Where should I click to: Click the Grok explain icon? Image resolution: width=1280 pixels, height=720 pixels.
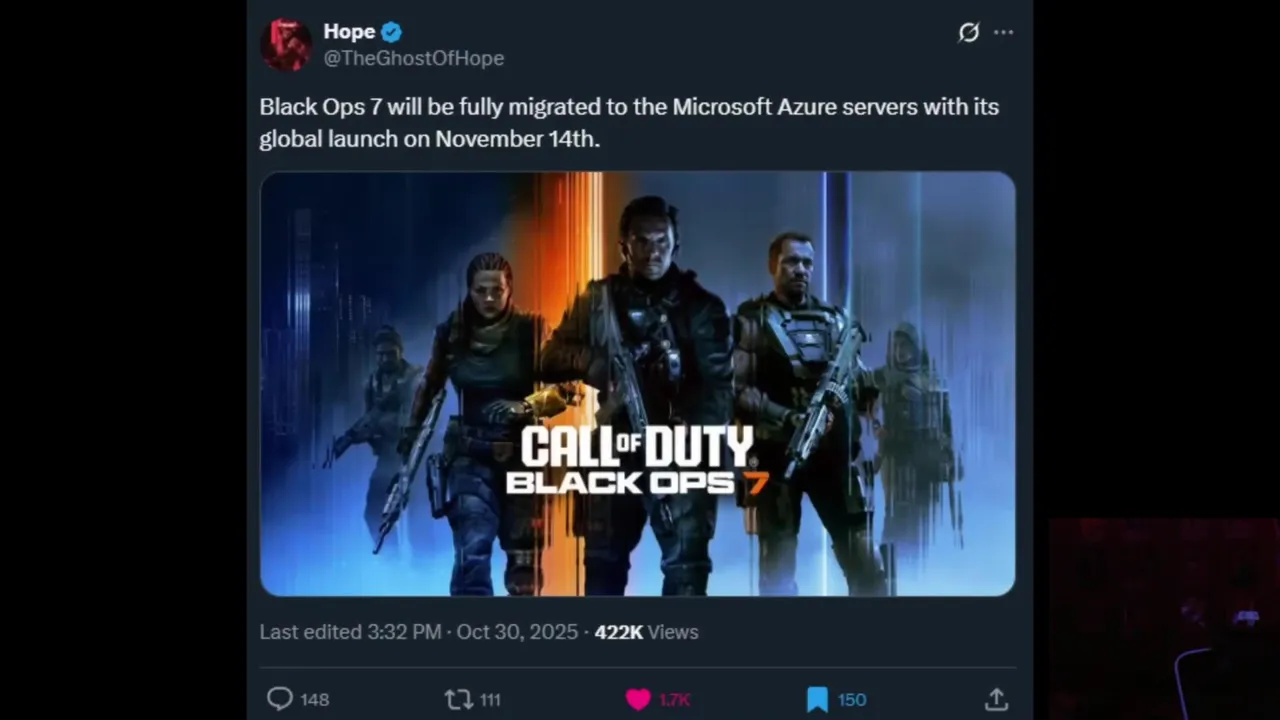coord(969,32)
